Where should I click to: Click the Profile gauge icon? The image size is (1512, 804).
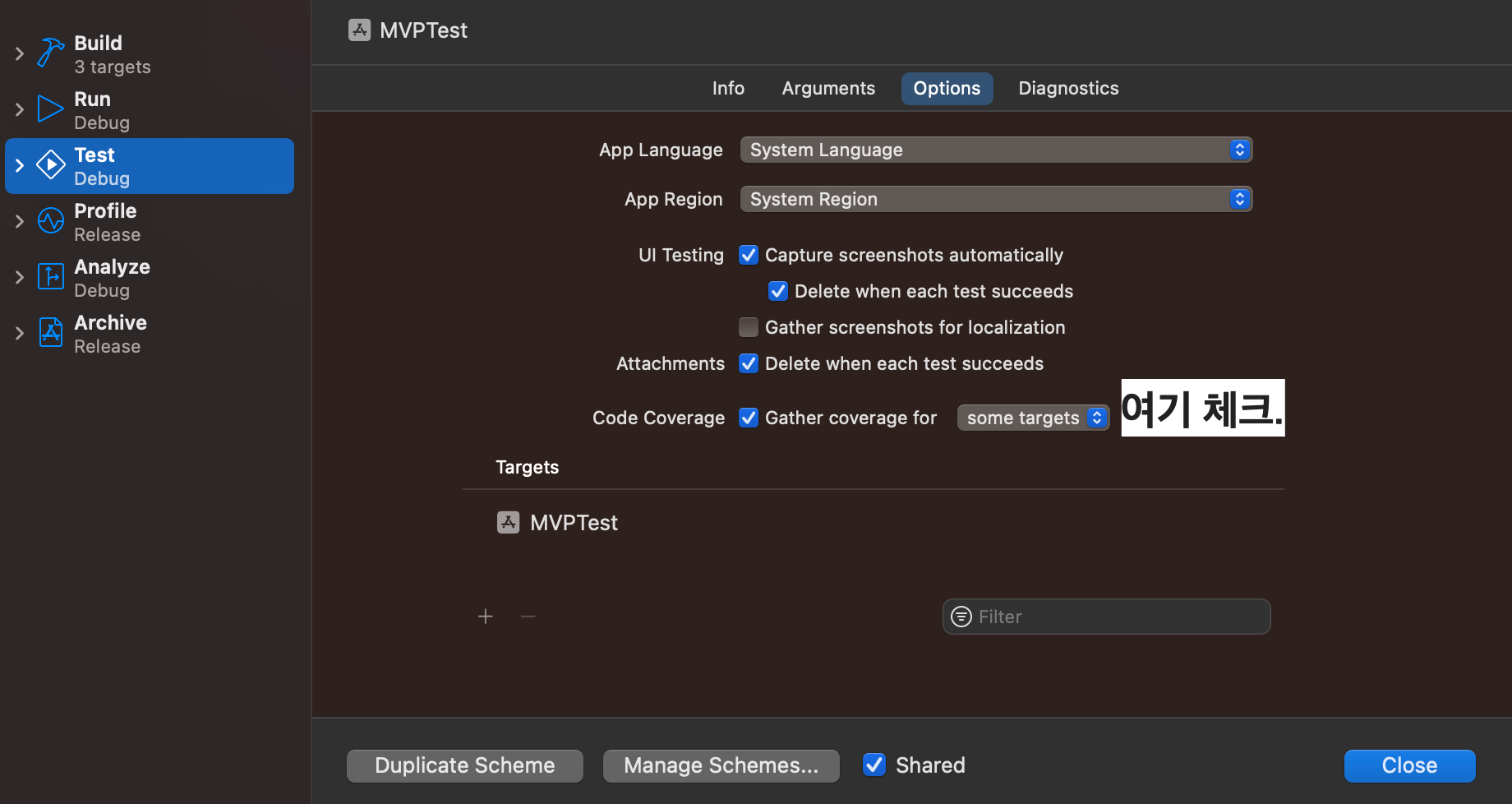point(49,220)
